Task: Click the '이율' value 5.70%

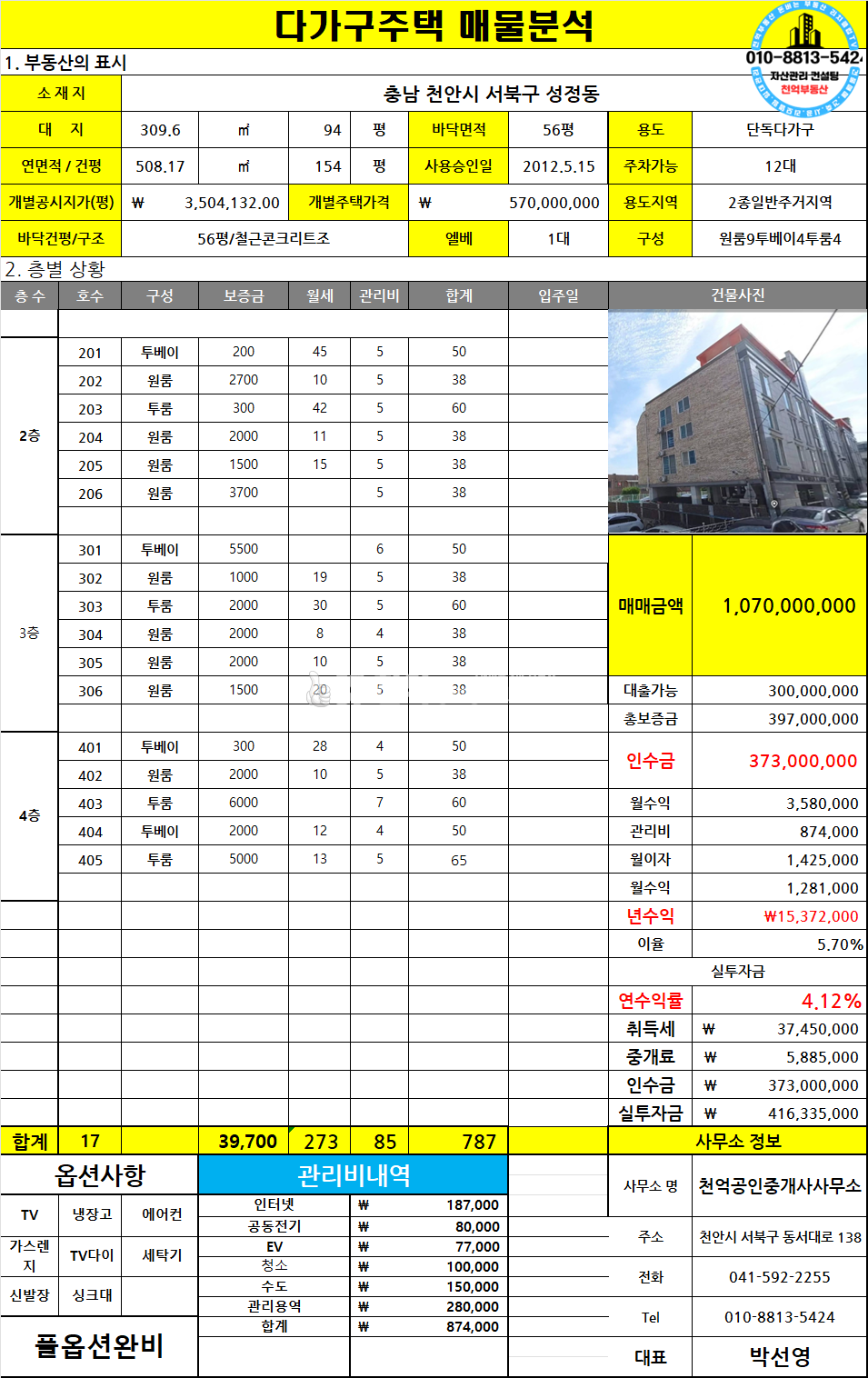Action: pos(840,944)
